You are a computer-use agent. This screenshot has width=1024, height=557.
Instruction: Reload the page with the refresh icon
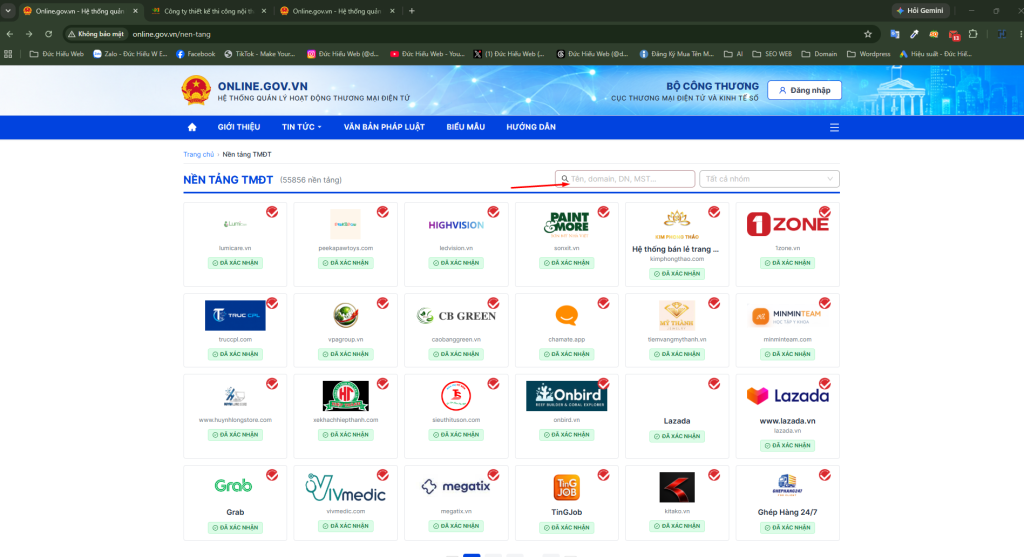(48, 34)
